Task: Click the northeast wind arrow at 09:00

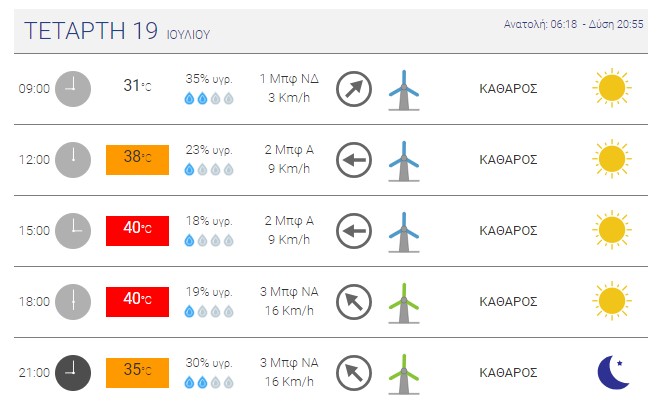Action: coord(354,89)
